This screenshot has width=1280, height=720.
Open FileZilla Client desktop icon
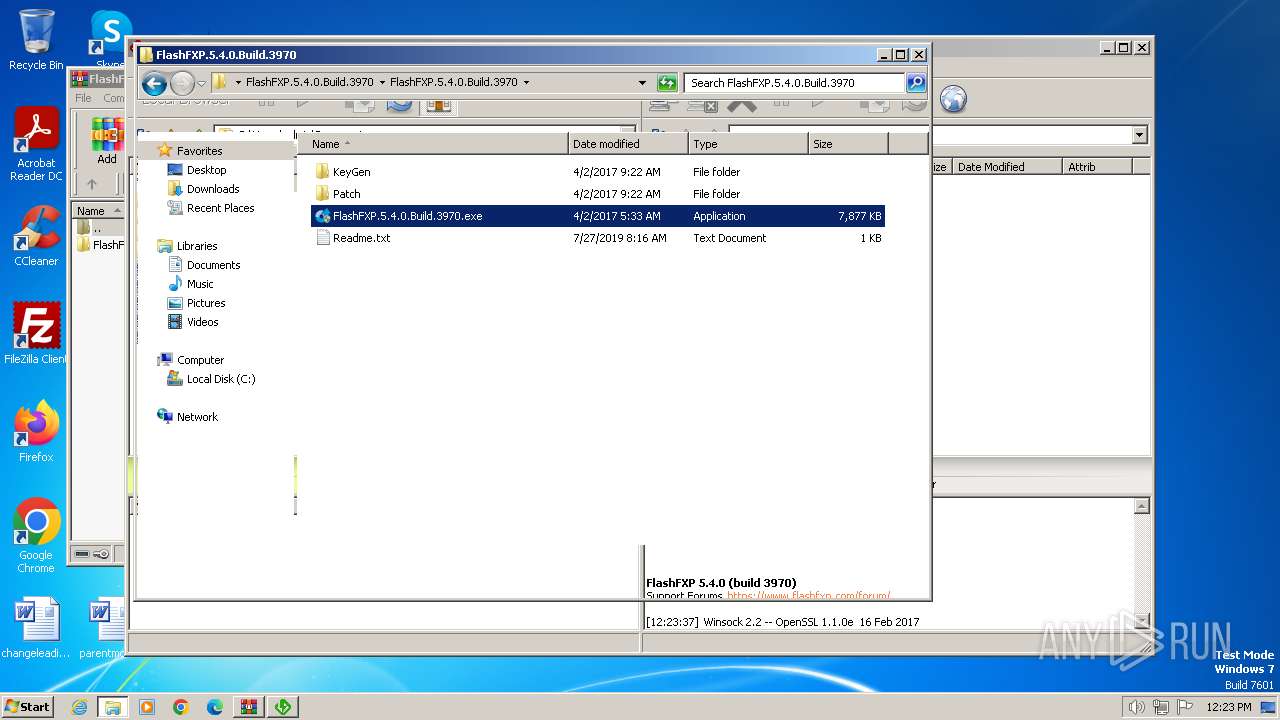36,334
